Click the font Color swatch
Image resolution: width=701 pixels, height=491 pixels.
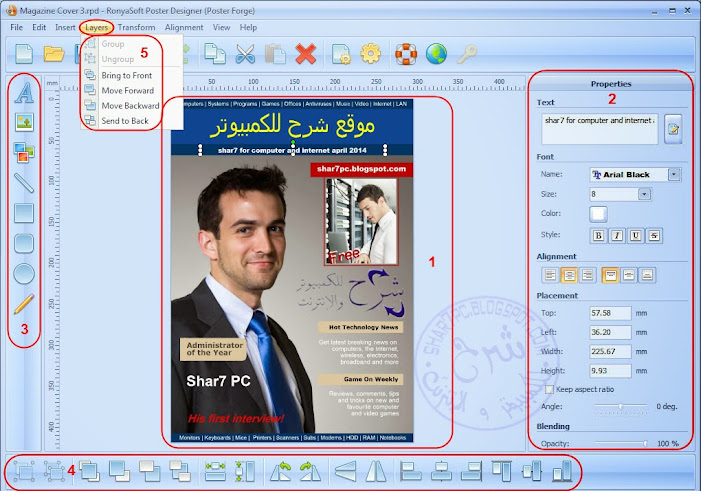click(x=599, y=214)
